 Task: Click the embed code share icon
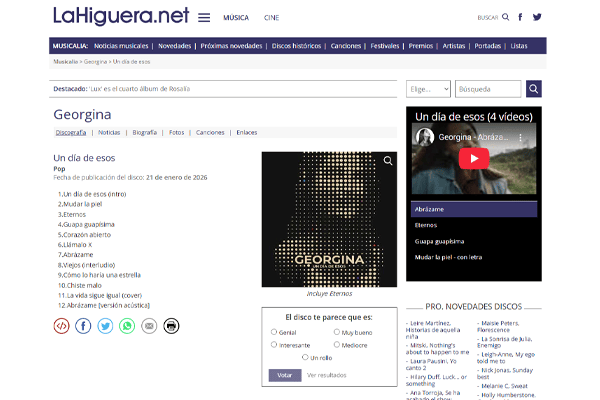coord(61,325)
